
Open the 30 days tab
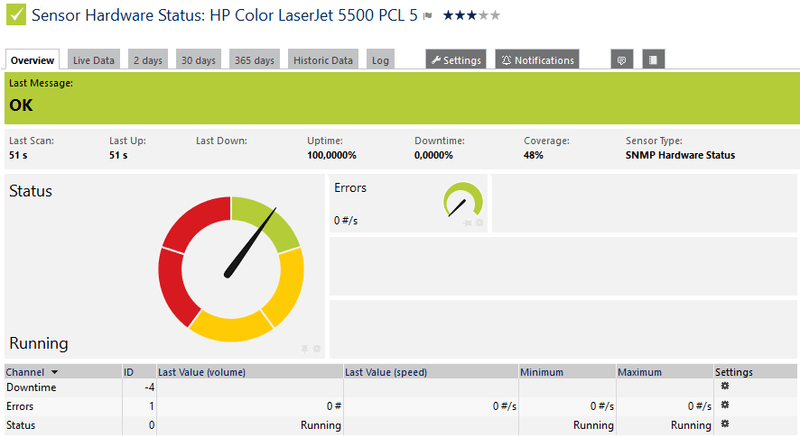(x=198, y=60)
